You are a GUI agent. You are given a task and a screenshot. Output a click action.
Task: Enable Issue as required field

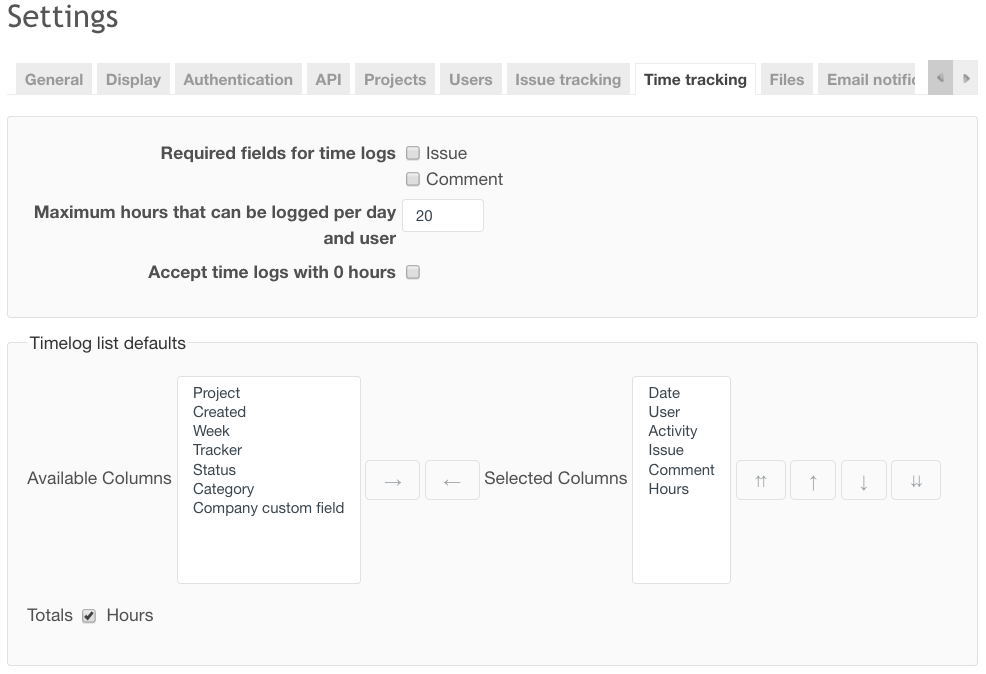pos(413,154)
